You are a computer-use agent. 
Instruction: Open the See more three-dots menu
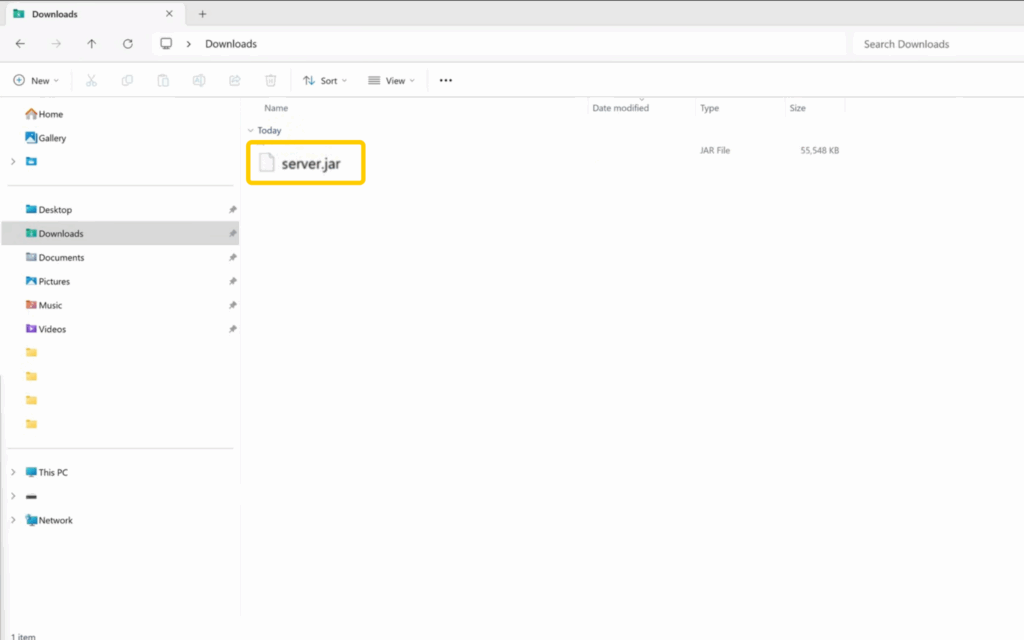[445, 80]
